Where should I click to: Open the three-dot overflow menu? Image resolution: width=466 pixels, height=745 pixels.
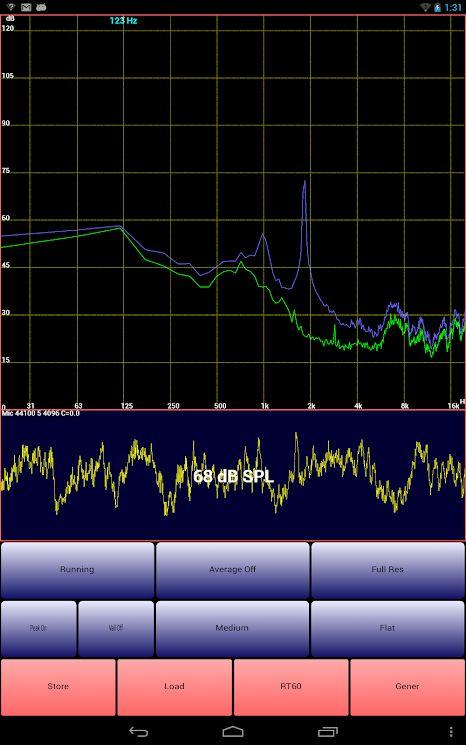tap(451, 732)
